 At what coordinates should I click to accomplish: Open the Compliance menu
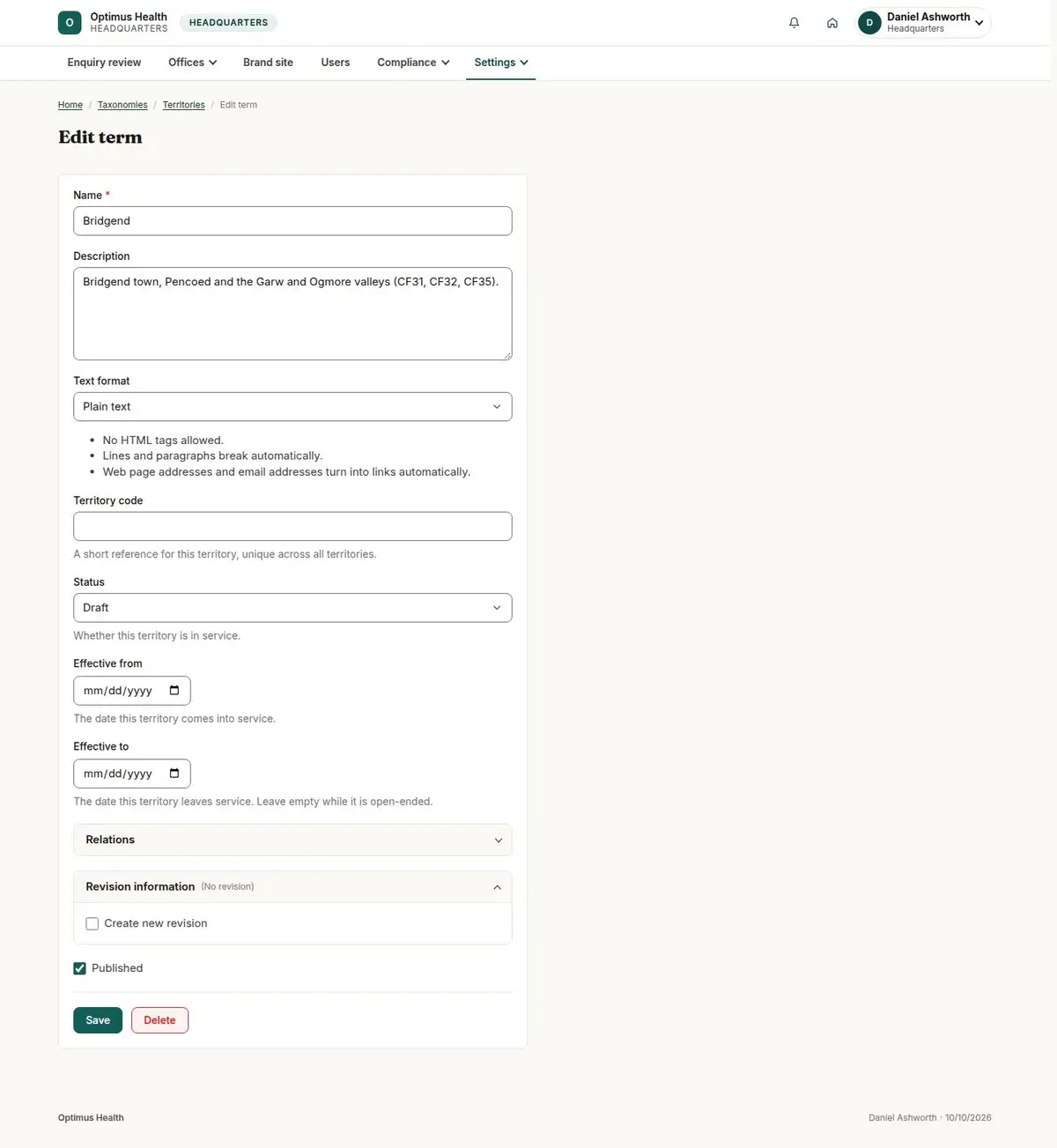(x=413, y=63)
